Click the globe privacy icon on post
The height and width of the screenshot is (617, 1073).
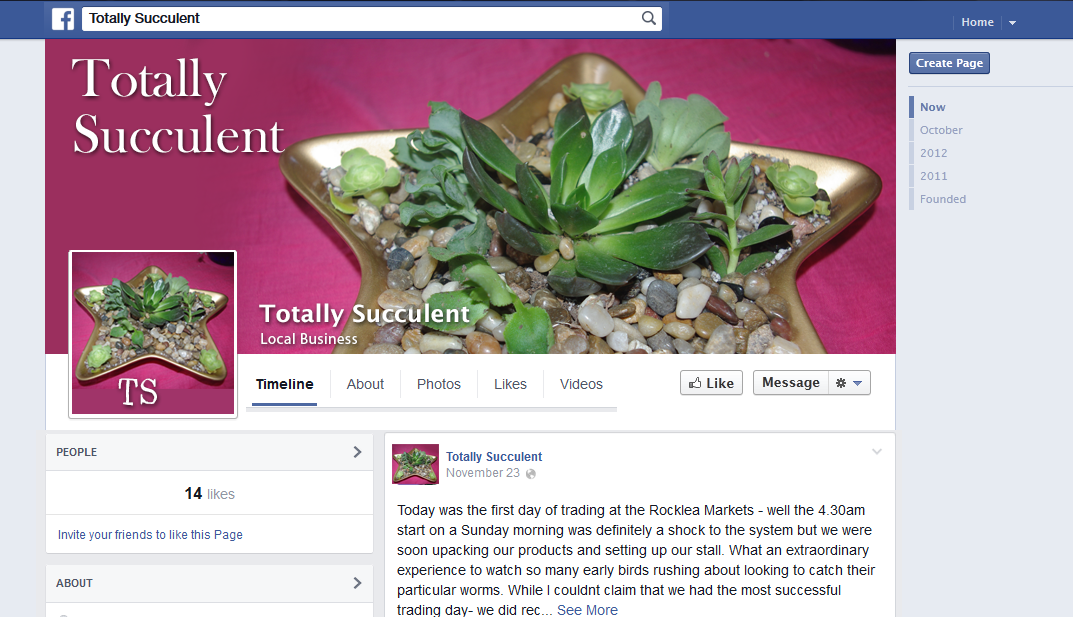click(x=530, y=473)
